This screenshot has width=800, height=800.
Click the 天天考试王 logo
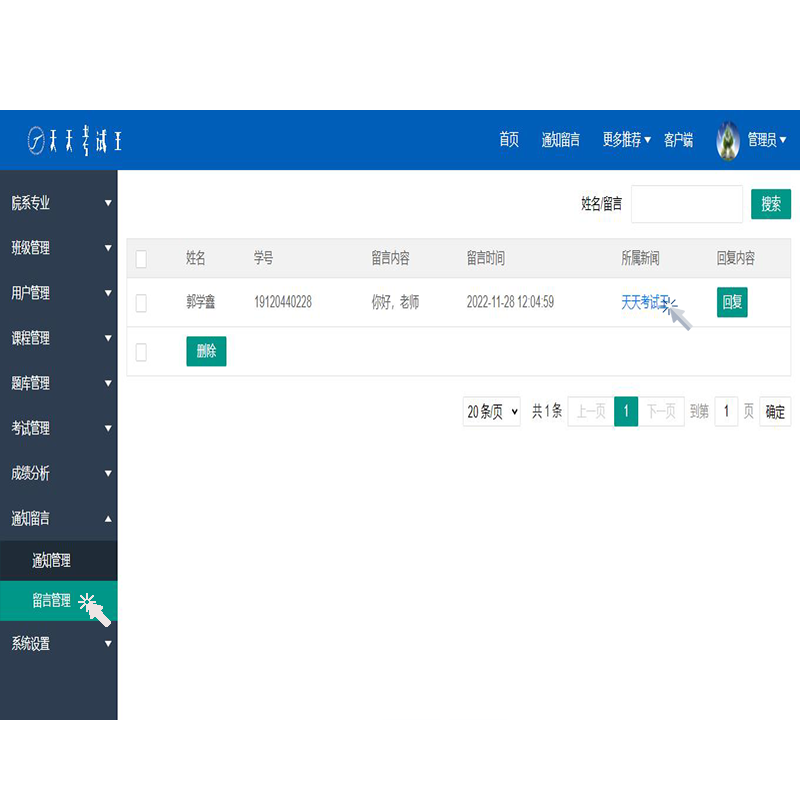pyautogui.click(x=74, y=140)
